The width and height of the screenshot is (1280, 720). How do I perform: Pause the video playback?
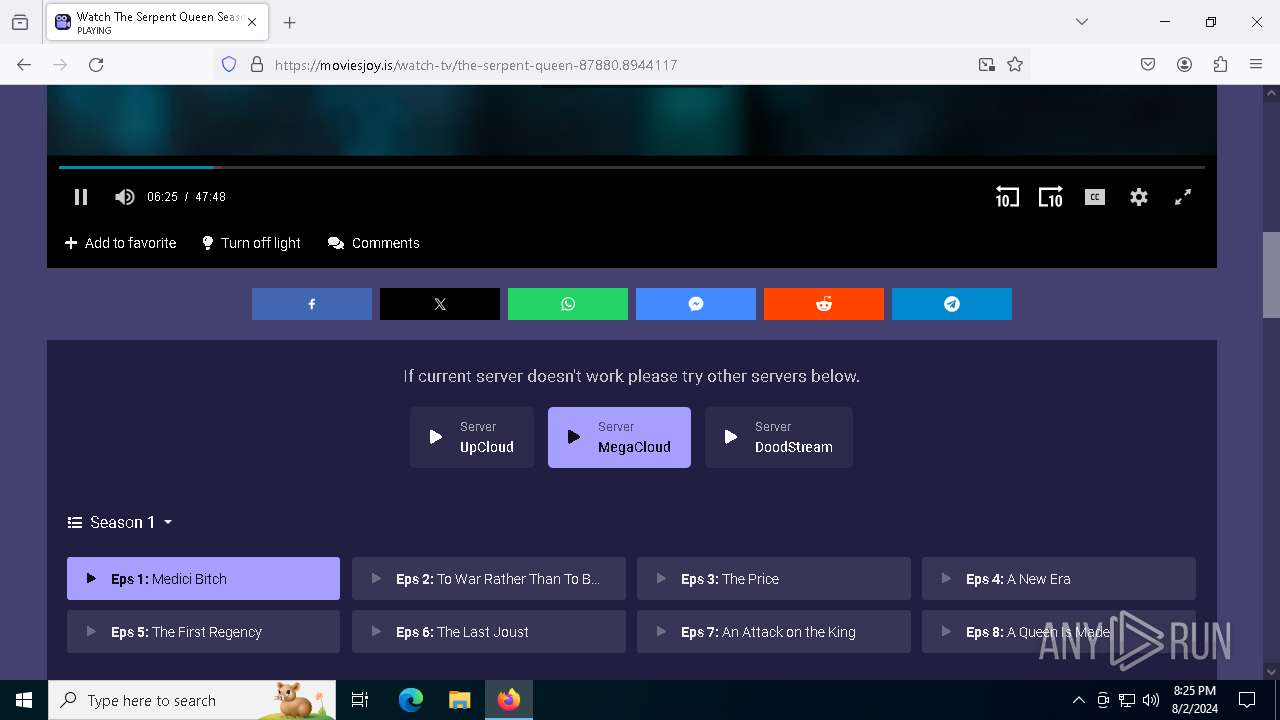pyautogui.click(x=81, y=197)
